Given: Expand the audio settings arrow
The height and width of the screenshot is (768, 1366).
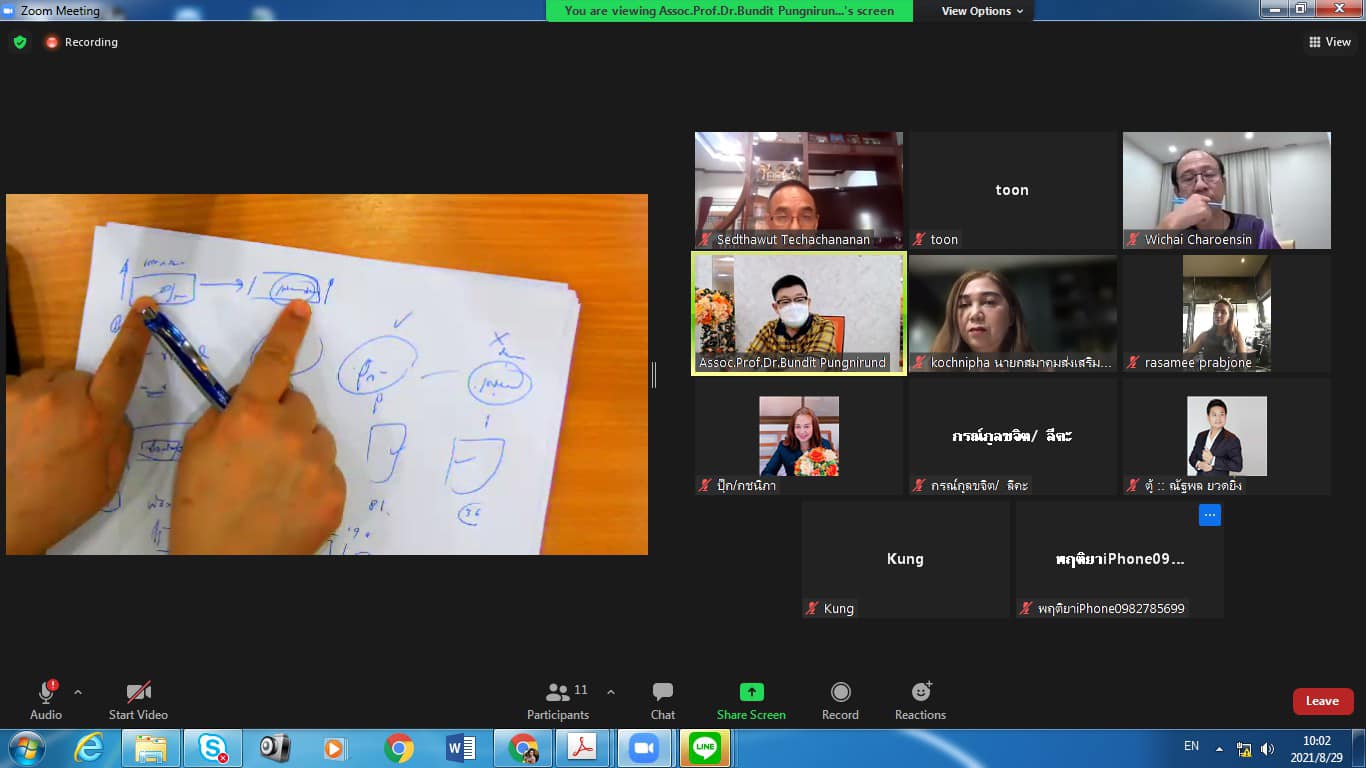Looking at the screenshot, I should coord(78,692).
